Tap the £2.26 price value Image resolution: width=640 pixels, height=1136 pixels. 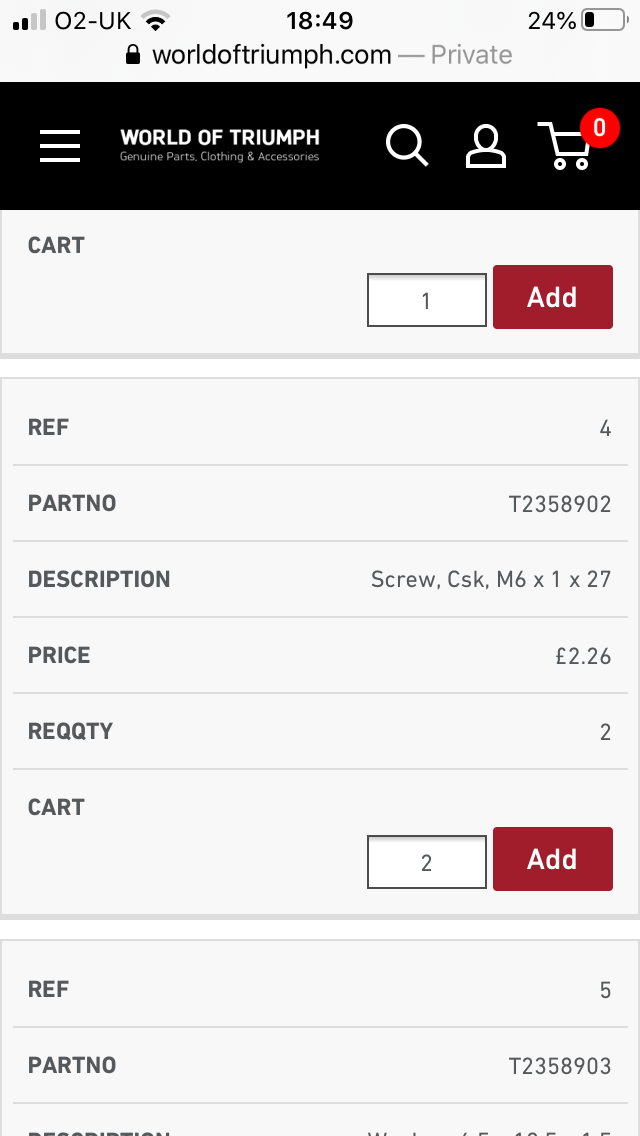click(583, 656)
